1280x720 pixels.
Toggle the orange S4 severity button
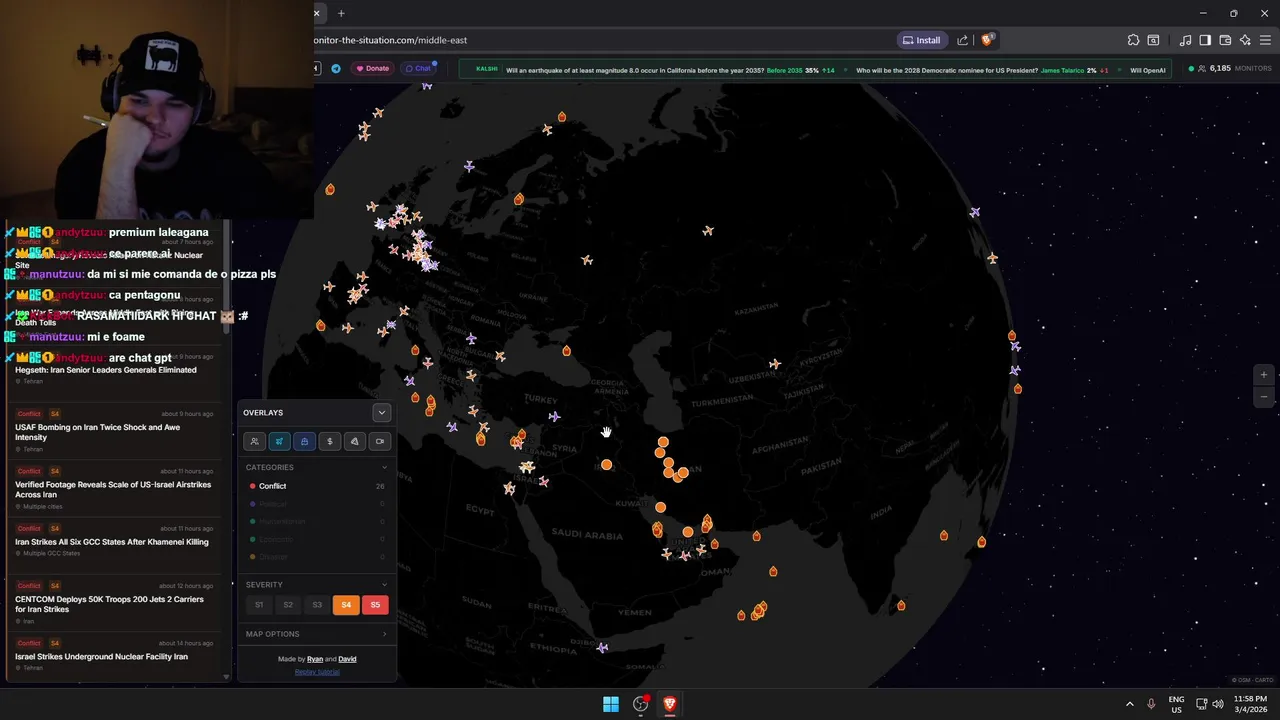pos(346,604)
